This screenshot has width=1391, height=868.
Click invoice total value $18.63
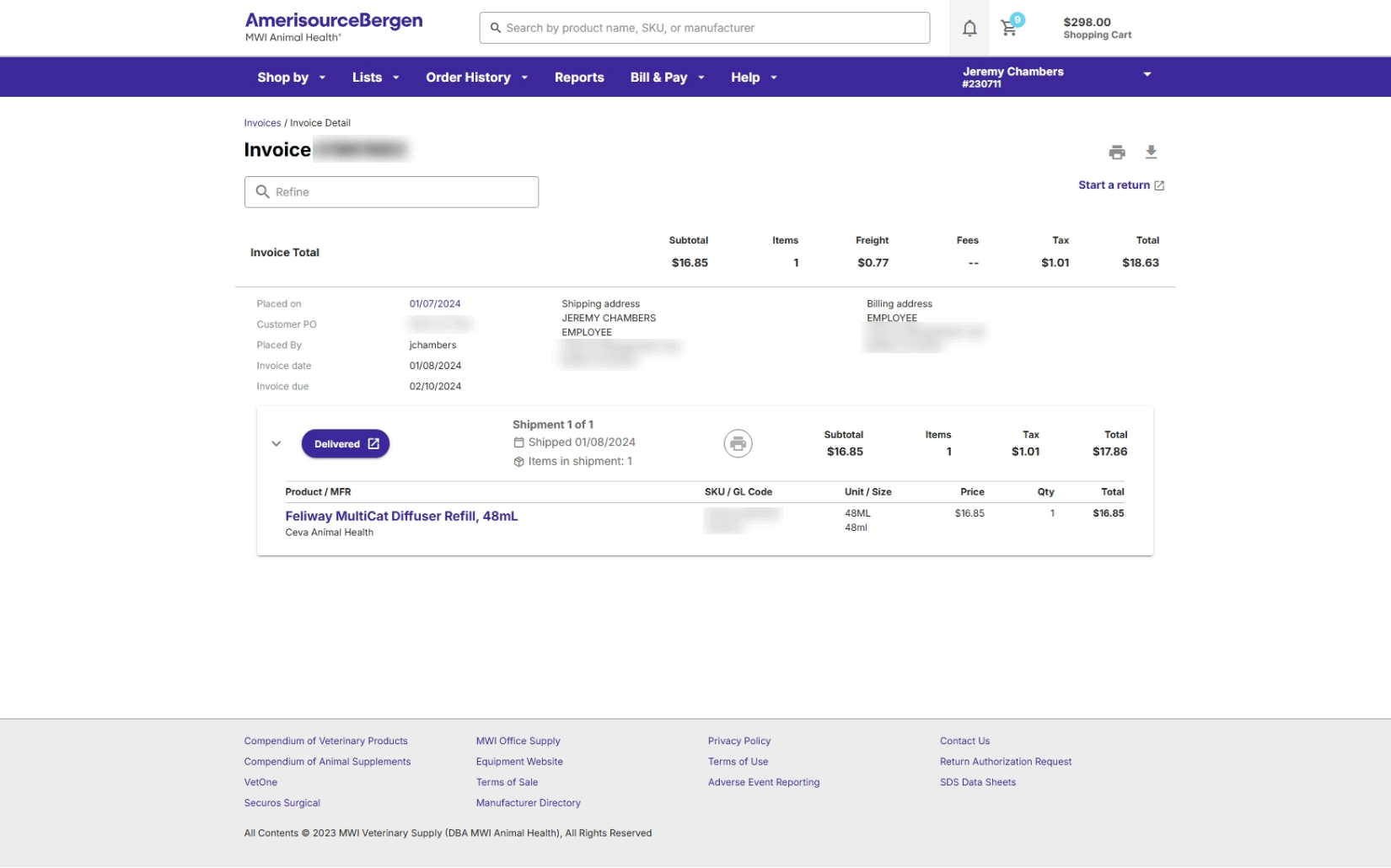[1141, 263]
